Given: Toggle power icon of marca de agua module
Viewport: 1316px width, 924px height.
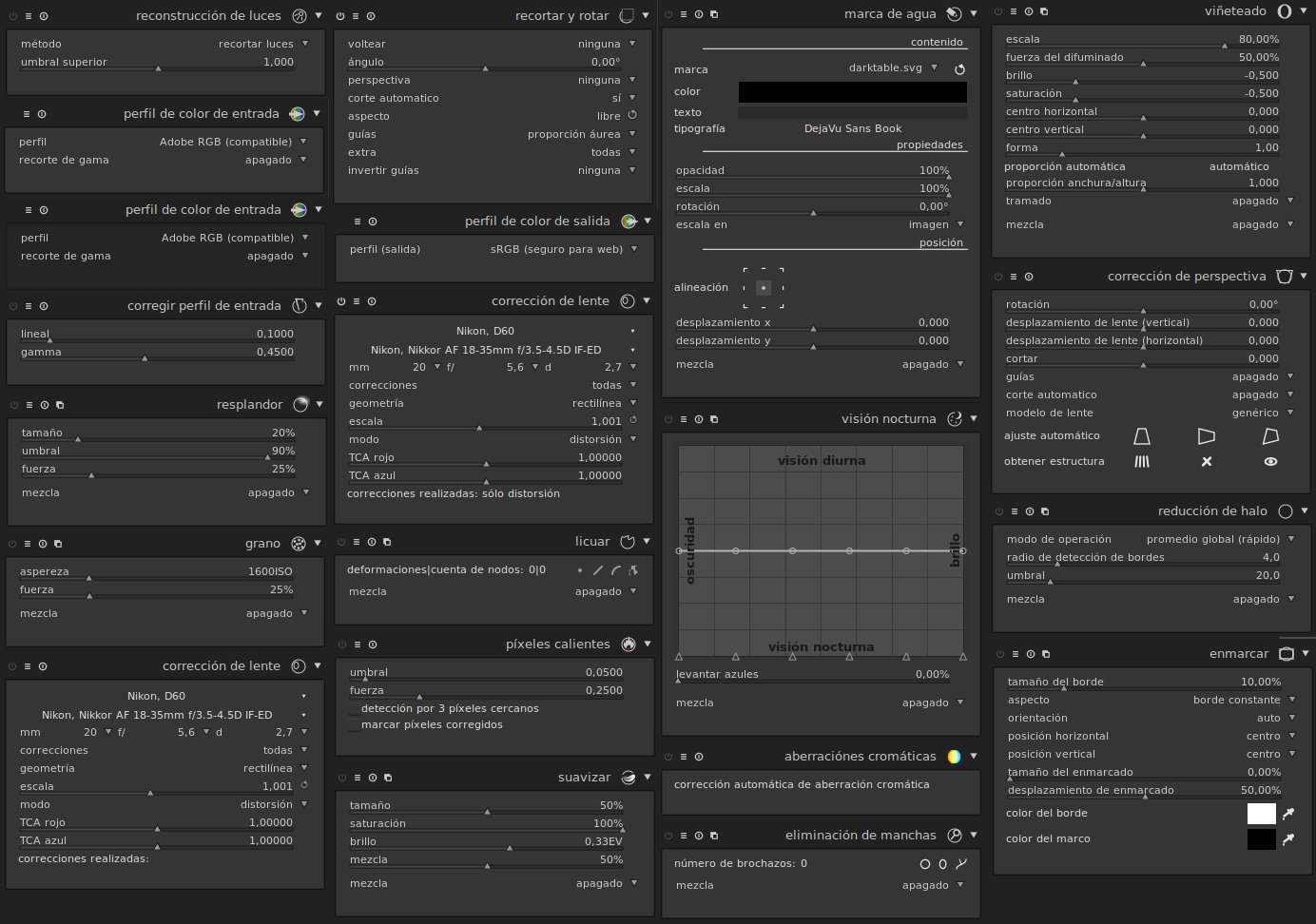Looking at the screenshot, I should (668, 14).
